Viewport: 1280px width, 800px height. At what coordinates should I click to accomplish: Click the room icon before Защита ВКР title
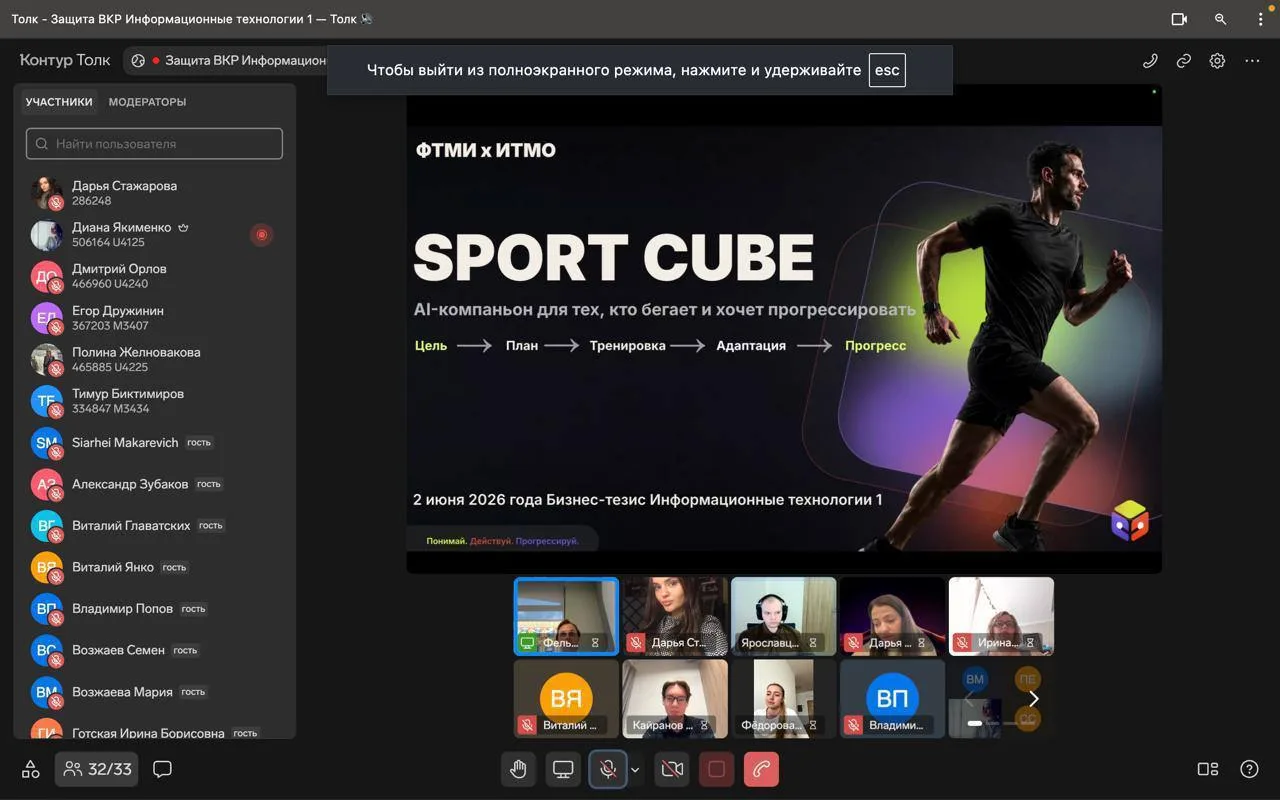click(138, 60)
